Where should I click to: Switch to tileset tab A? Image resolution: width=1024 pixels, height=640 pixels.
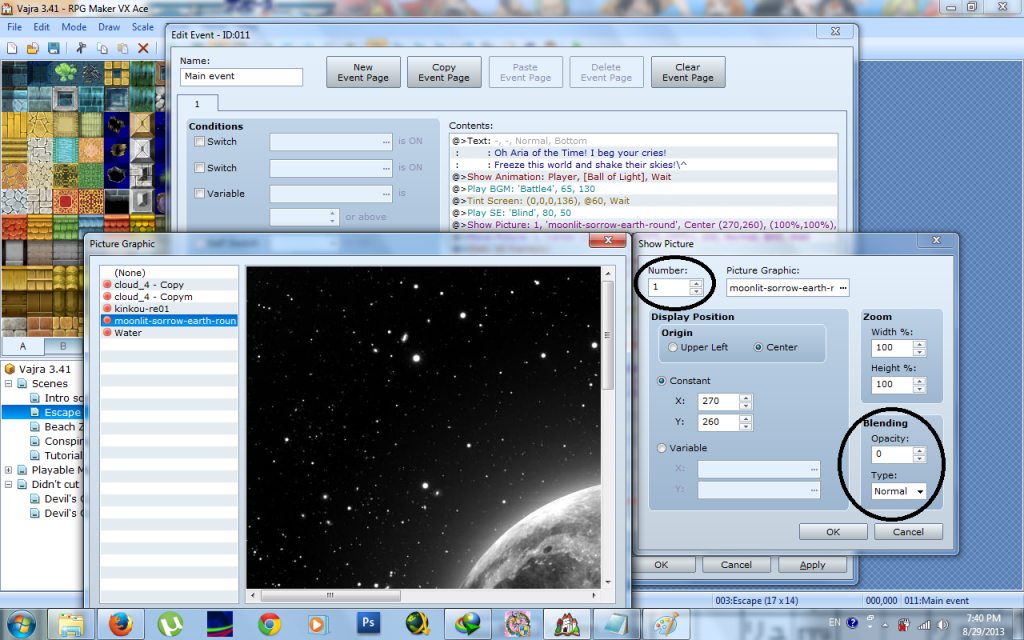click(x=23, y=346)
